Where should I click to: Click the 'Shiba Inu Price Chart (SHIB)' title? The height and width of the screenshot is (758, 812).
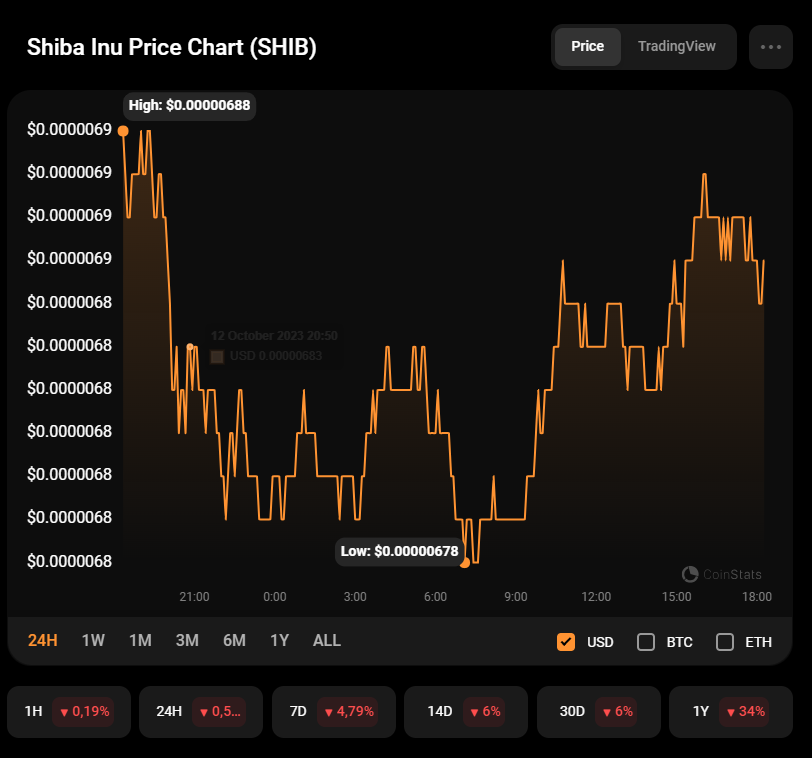(x=171, y=47)
